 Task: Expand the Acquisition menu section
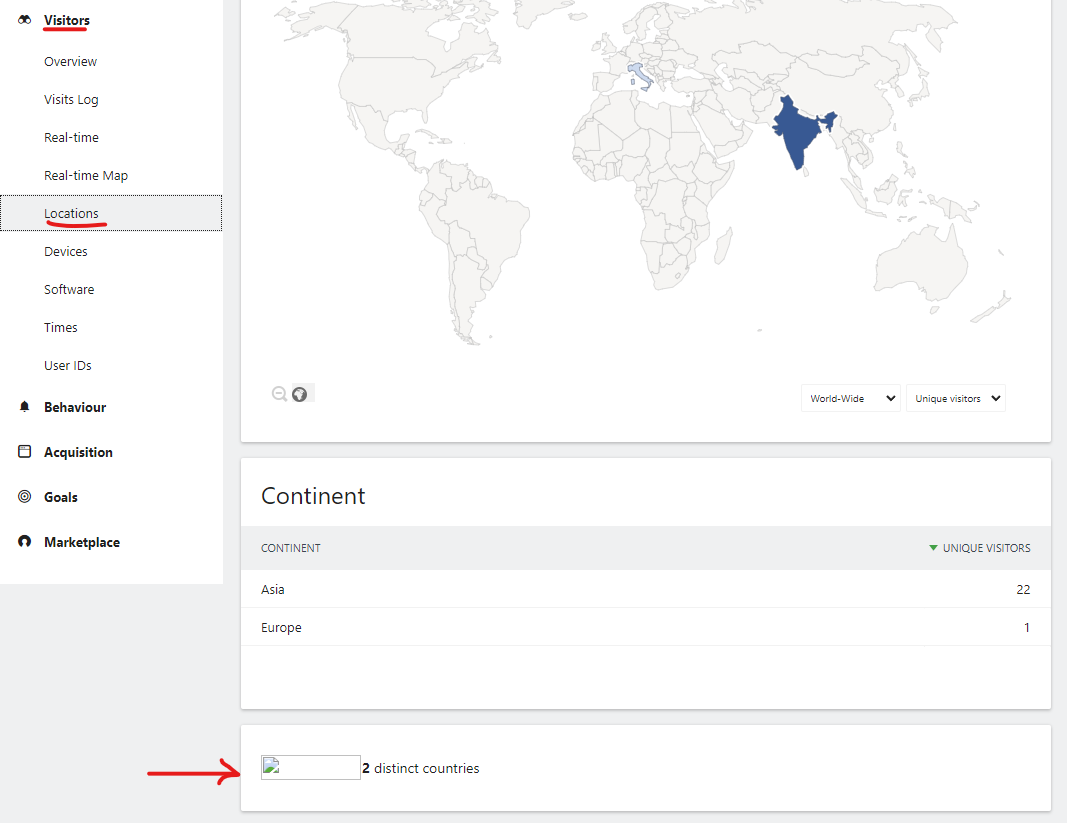coord(78,452)
